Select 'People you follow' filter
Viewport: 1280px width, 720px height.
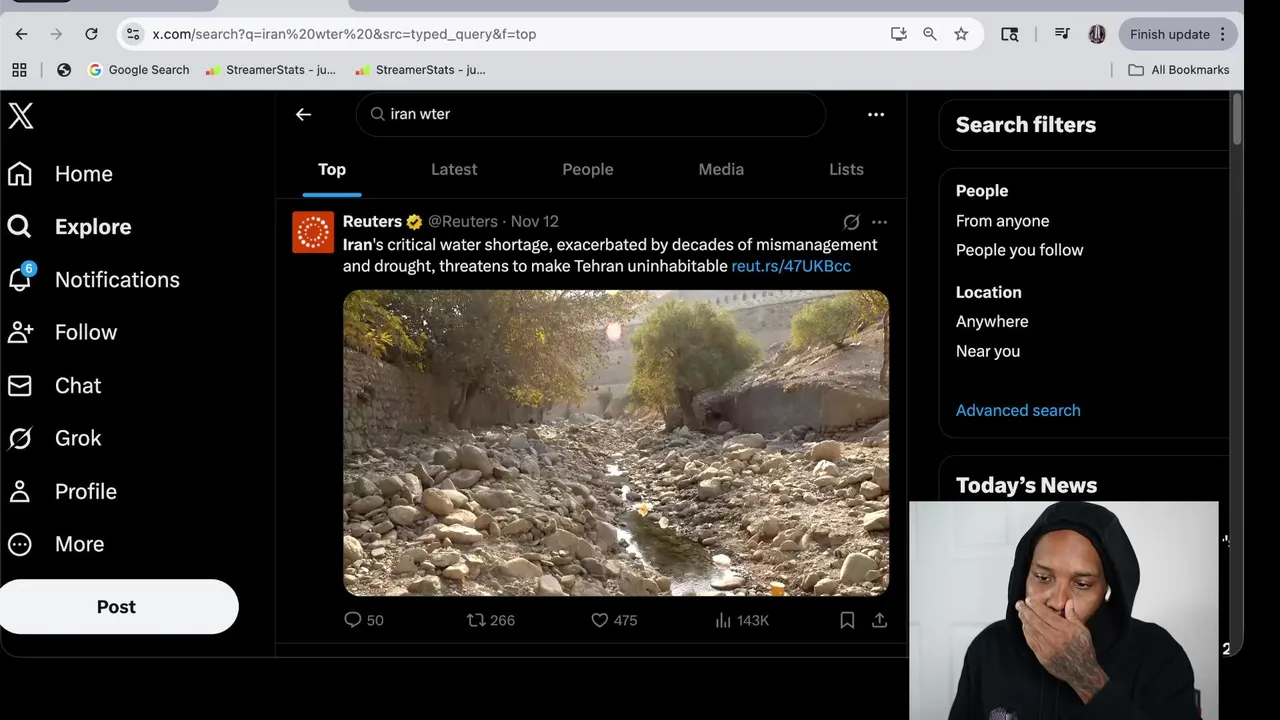(x=1019, y=250)
